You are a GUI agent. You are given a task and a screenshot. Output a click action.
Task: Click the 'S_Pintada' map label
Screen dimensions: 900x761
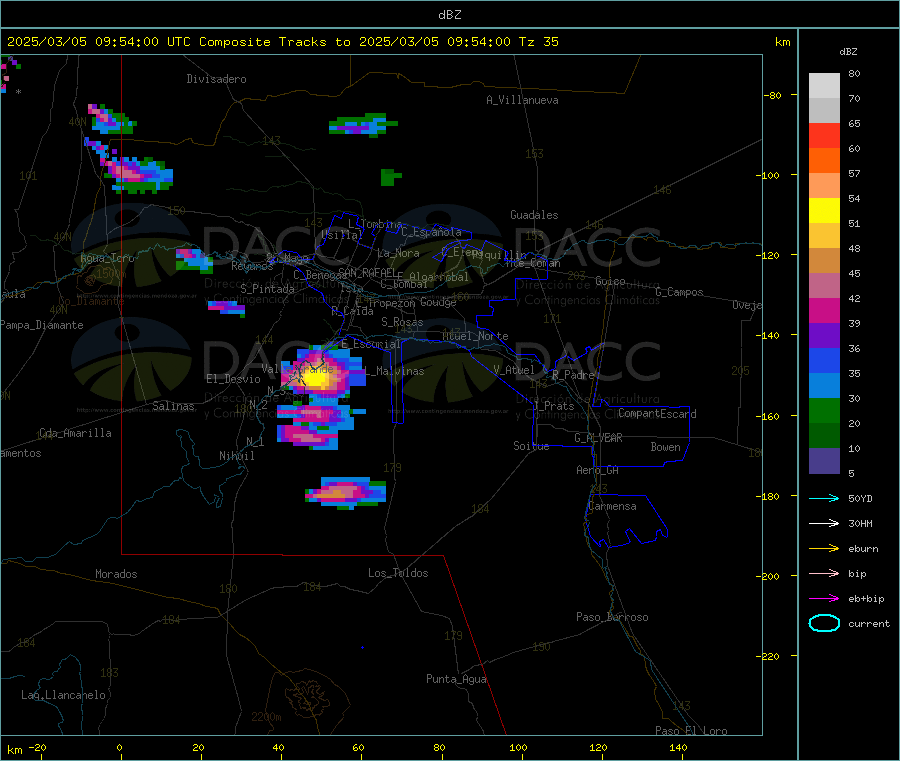click(267, 289)
